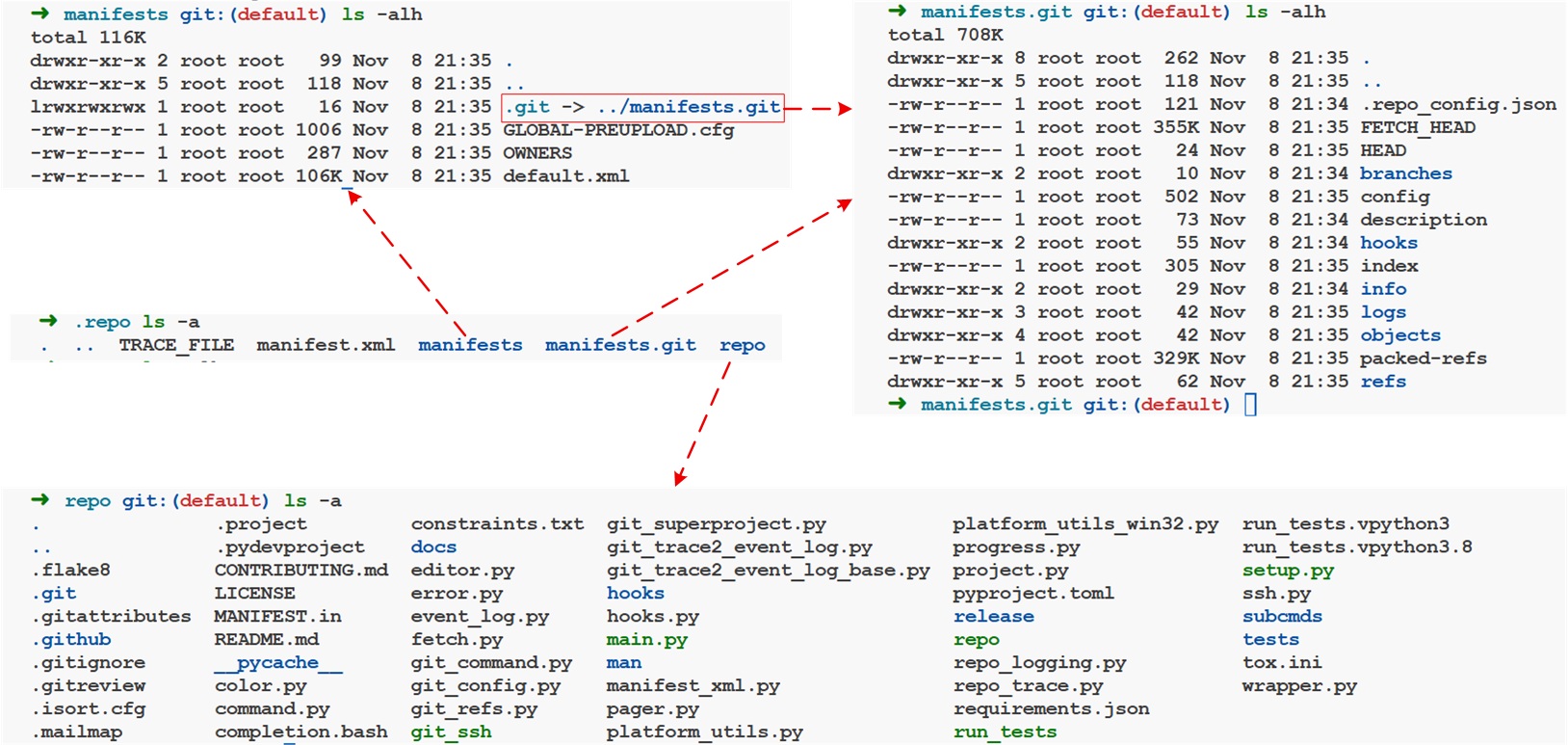This screenshot has width=1568, height=745.
Task: Click the TRACE_FILE entry
Action: (x=176, y=345)
